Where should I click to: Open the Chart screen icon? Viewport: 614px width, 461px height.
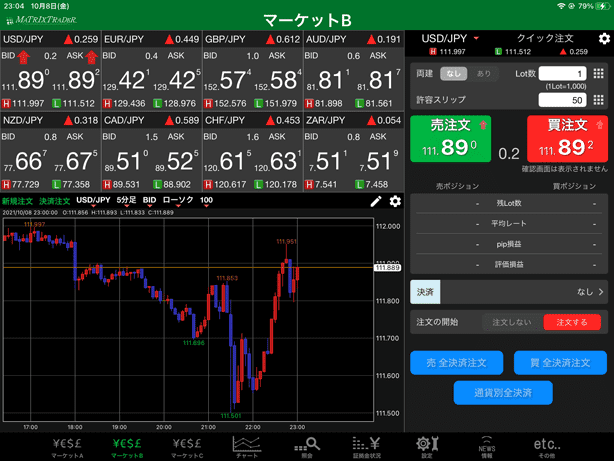(x=247, y=448)
